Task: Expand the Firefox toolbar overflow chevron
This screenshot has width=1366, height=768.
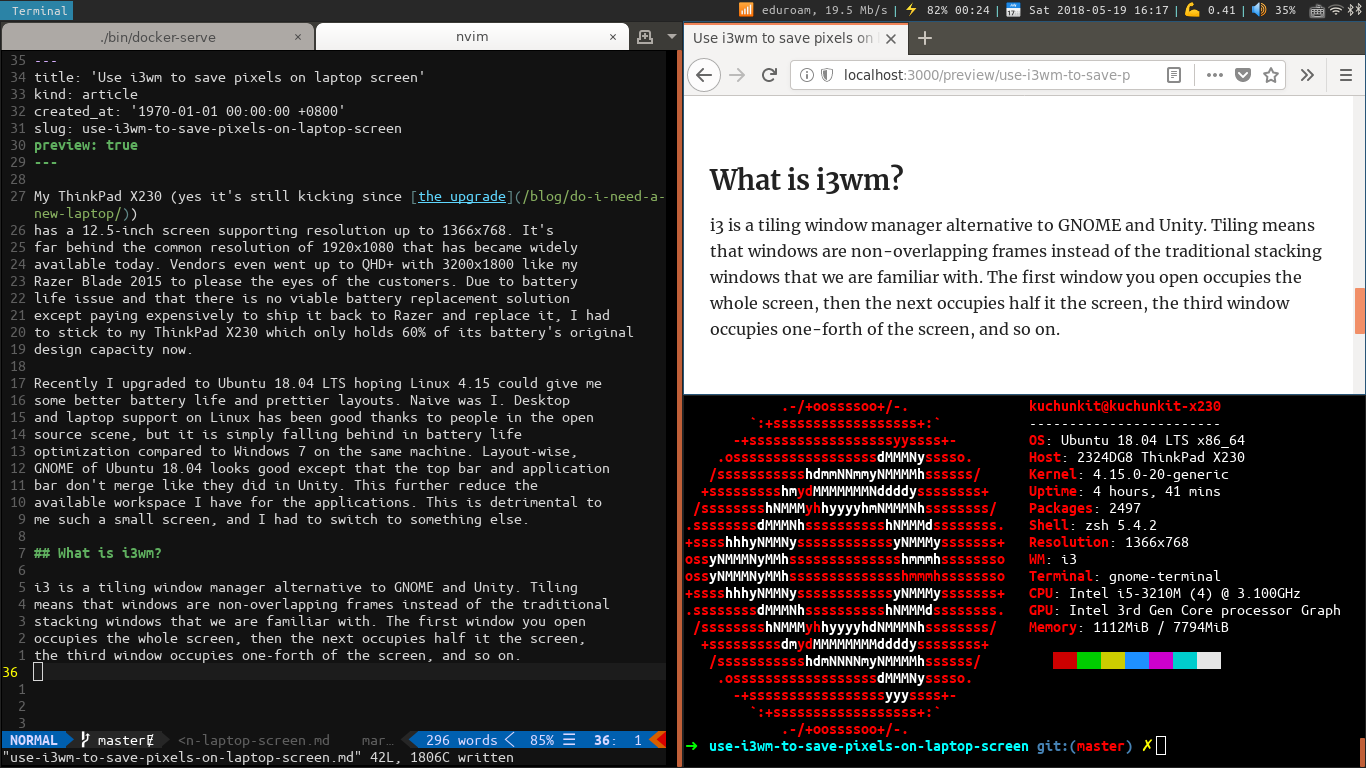Action: tap(1306, 75)
